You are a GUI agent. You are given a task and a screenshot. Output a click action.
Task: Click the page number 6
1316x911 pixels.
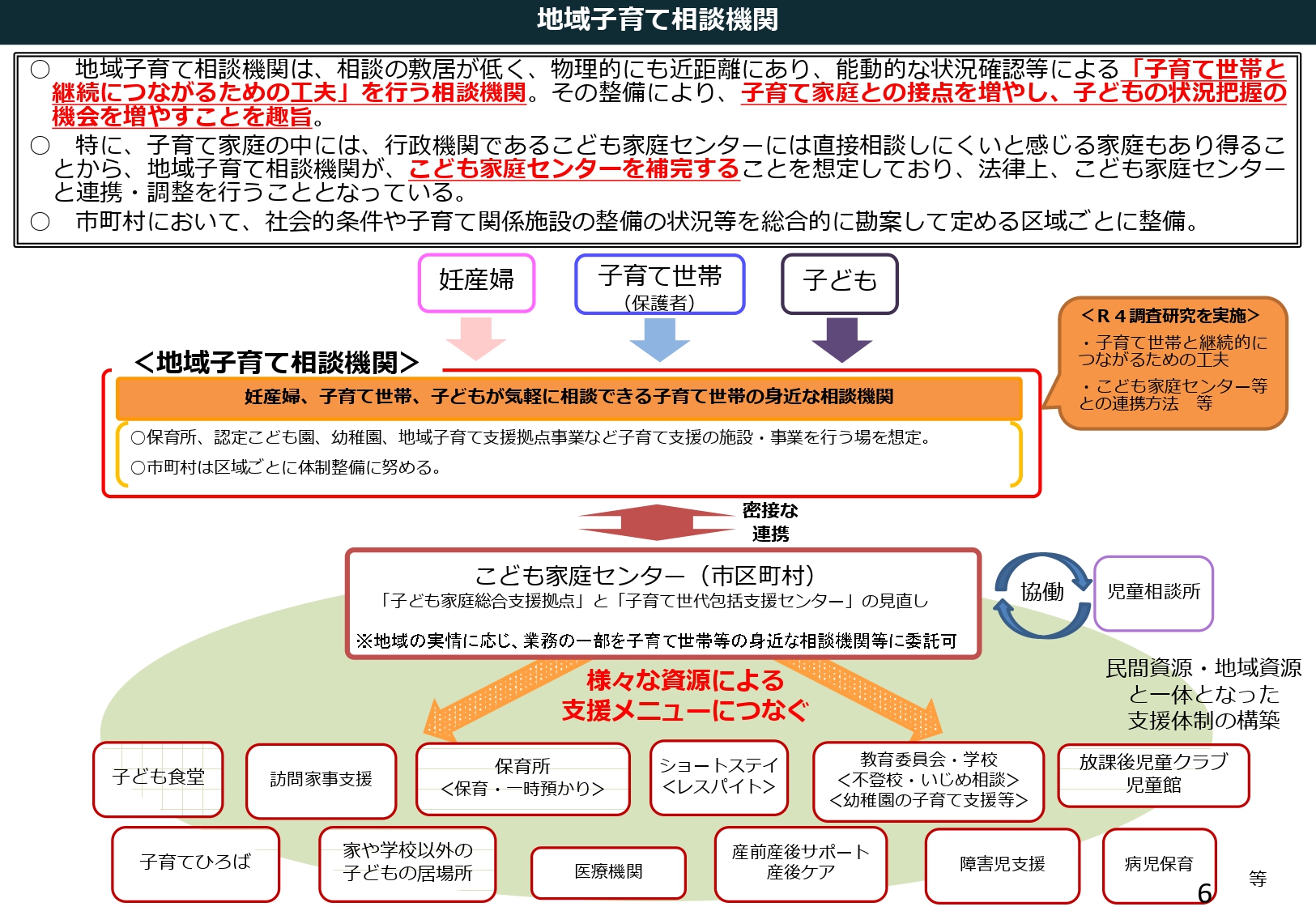pyautogui.click(x=1204, y=893)
